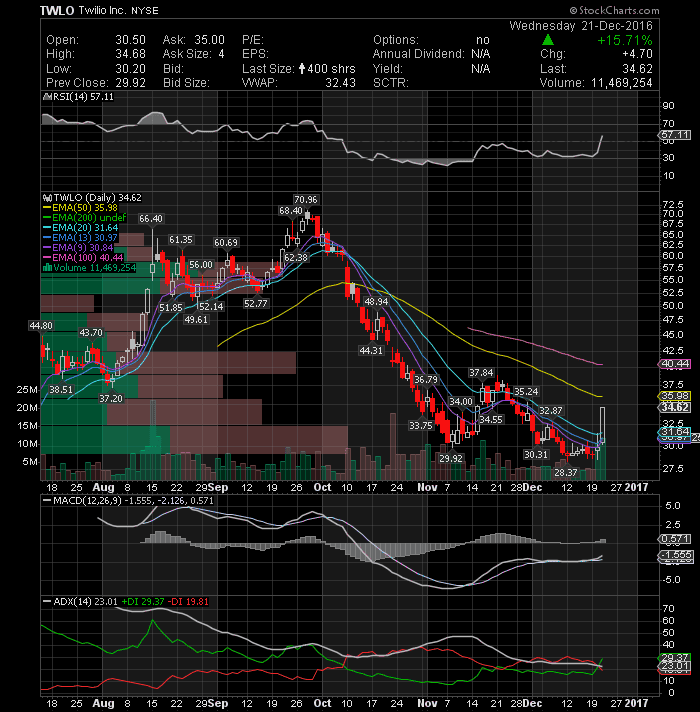Click the 57.11 RSI axis value tag
Screen dimensions: 700x712
(674, 135)
